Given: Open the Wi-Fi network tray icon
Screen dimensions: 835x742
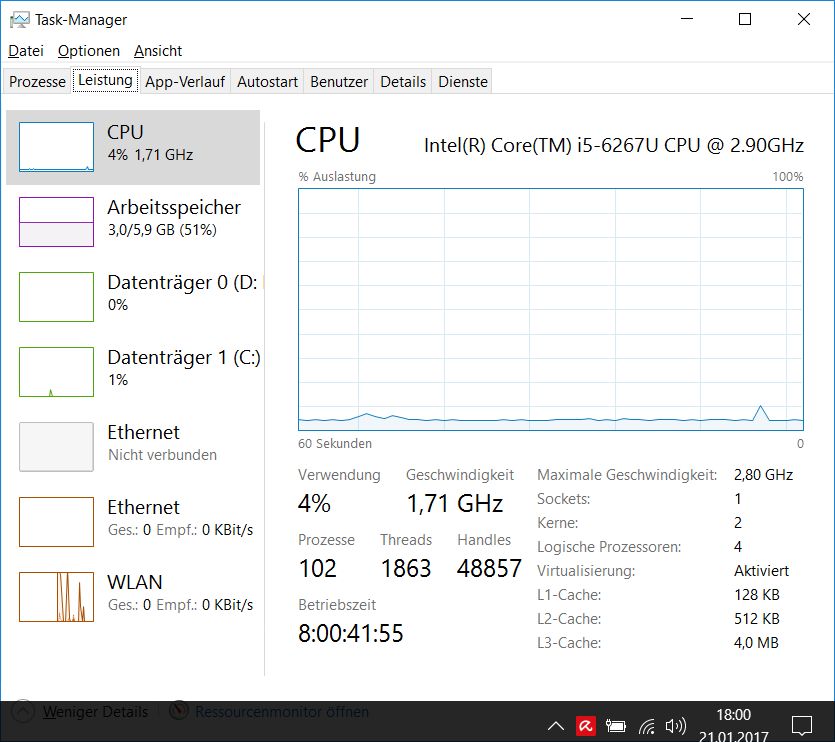Looking at the screenshot, I should pos(647,727).
